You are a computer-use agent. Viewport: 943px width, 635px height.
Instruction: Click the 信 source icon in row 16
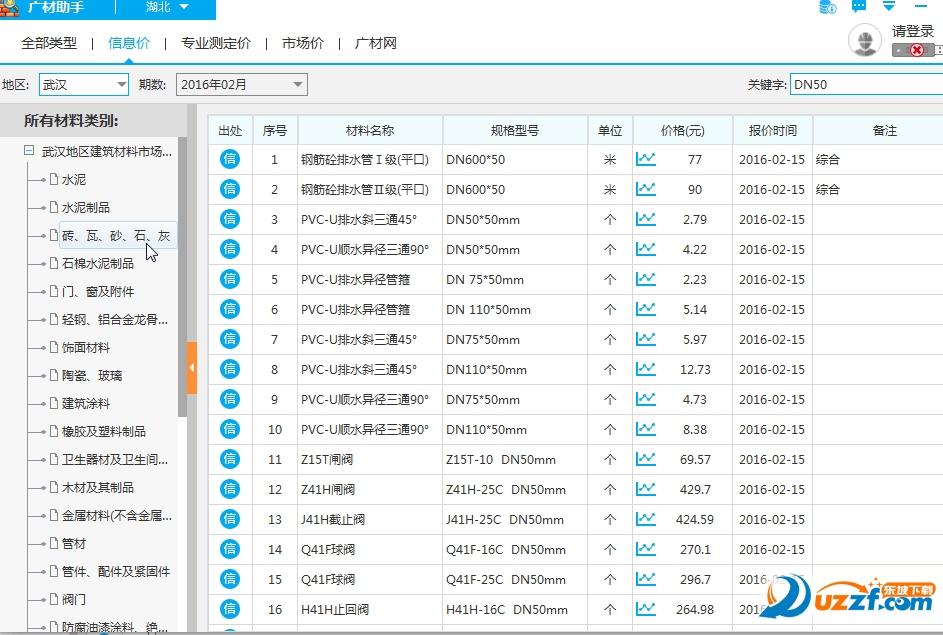(230, 609)
